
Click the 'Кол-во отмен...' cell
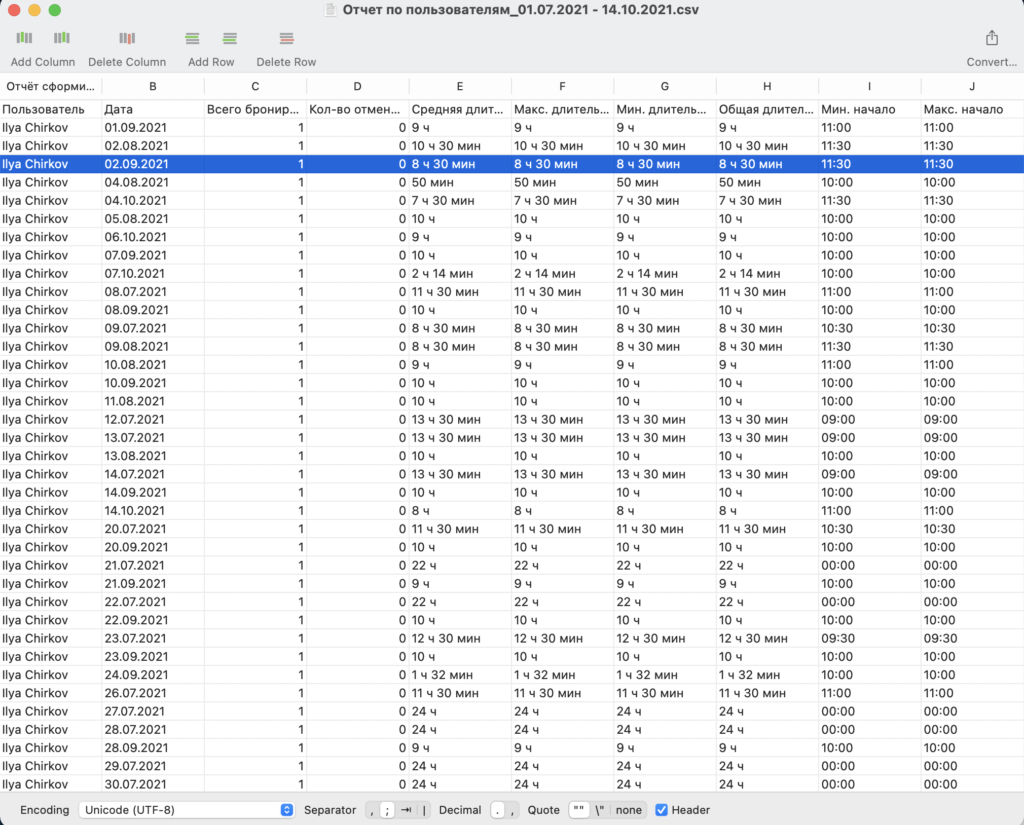coord(357,109)
